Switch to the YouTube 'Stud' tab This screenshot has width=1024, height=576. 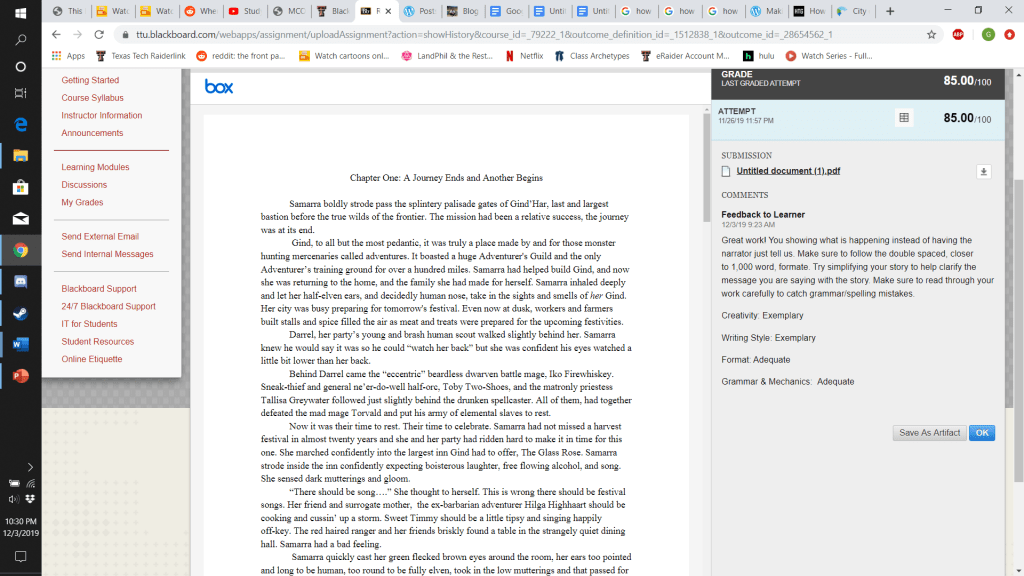(245, 11)
